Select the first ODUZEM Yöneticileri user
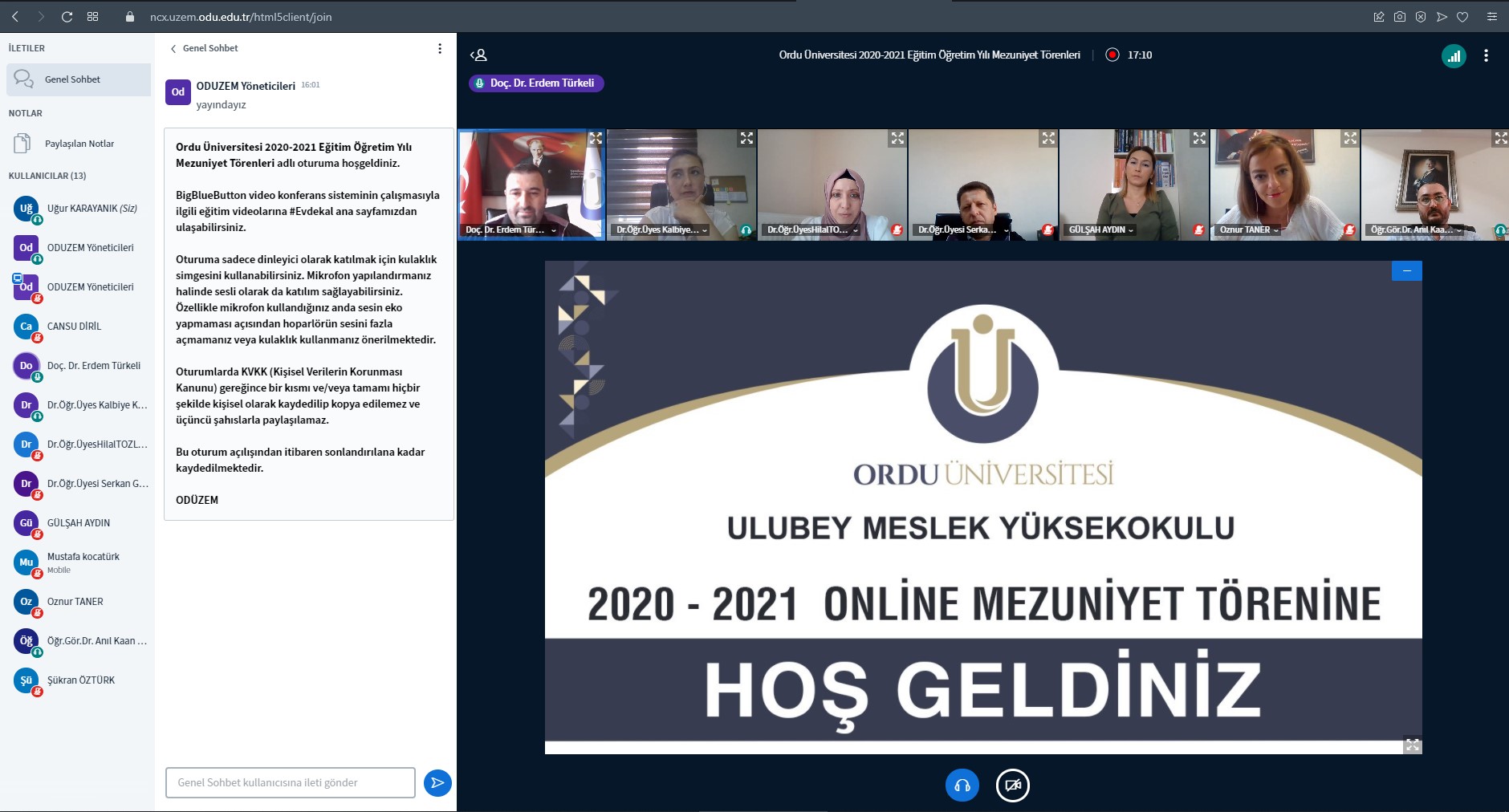Image resolution: width=1509 pixels, height=812 pixels. (79, 248)
